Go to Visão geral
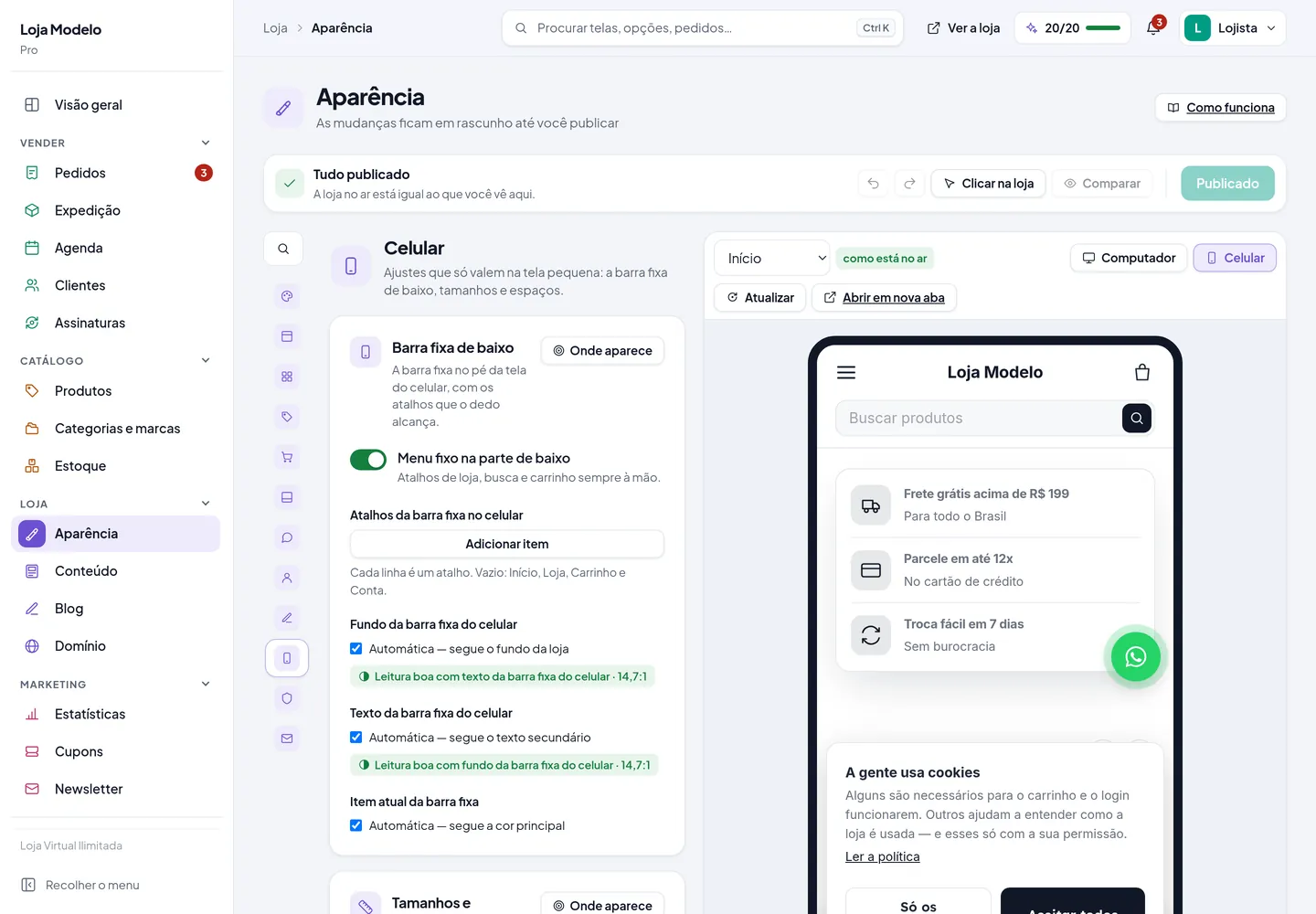The height and width of the screenshot is (914, 1316). [x=116, y=105]
